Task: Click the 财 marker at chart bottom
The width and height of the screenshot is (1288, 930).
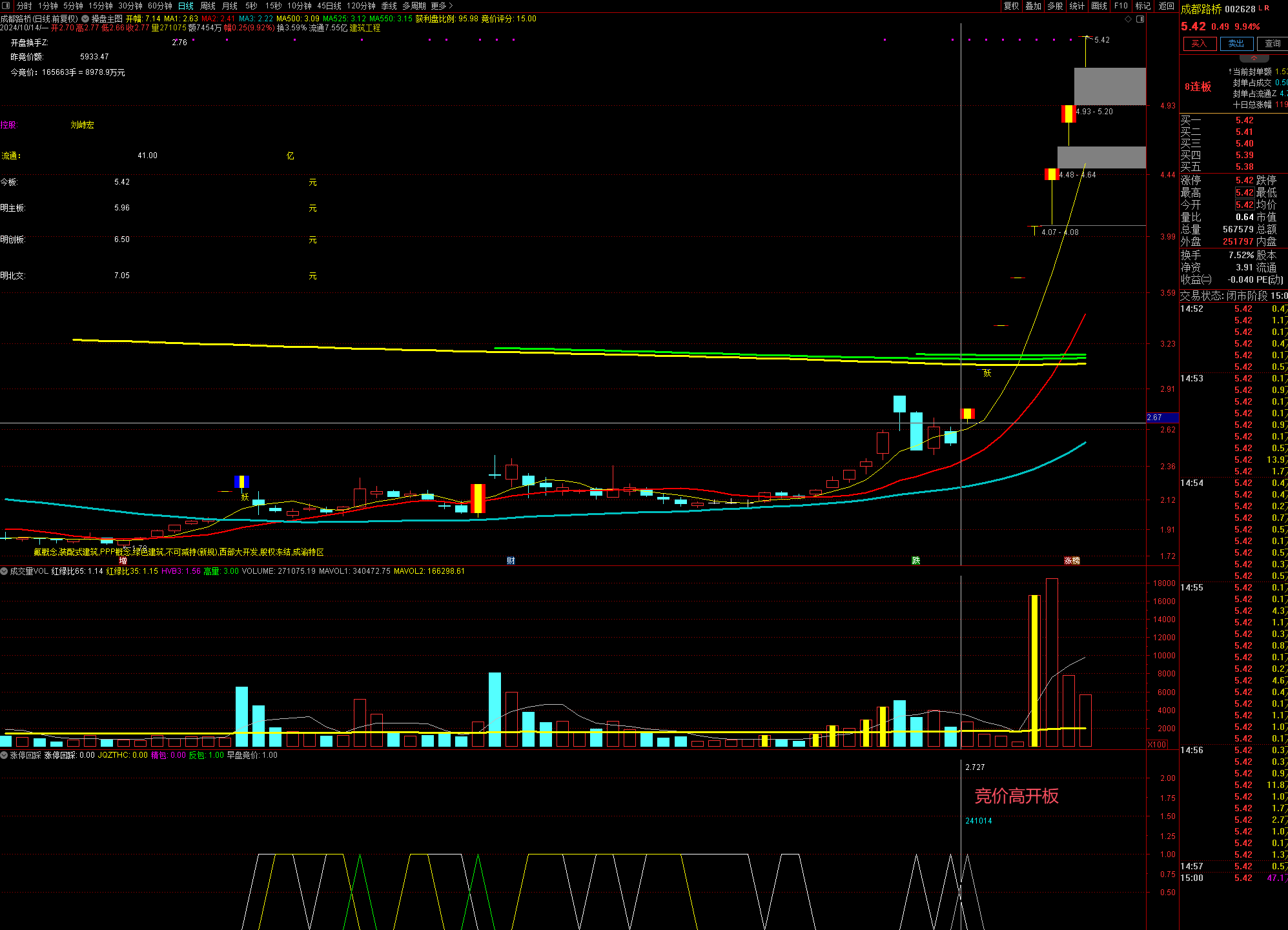Action: tap(511, 560)
